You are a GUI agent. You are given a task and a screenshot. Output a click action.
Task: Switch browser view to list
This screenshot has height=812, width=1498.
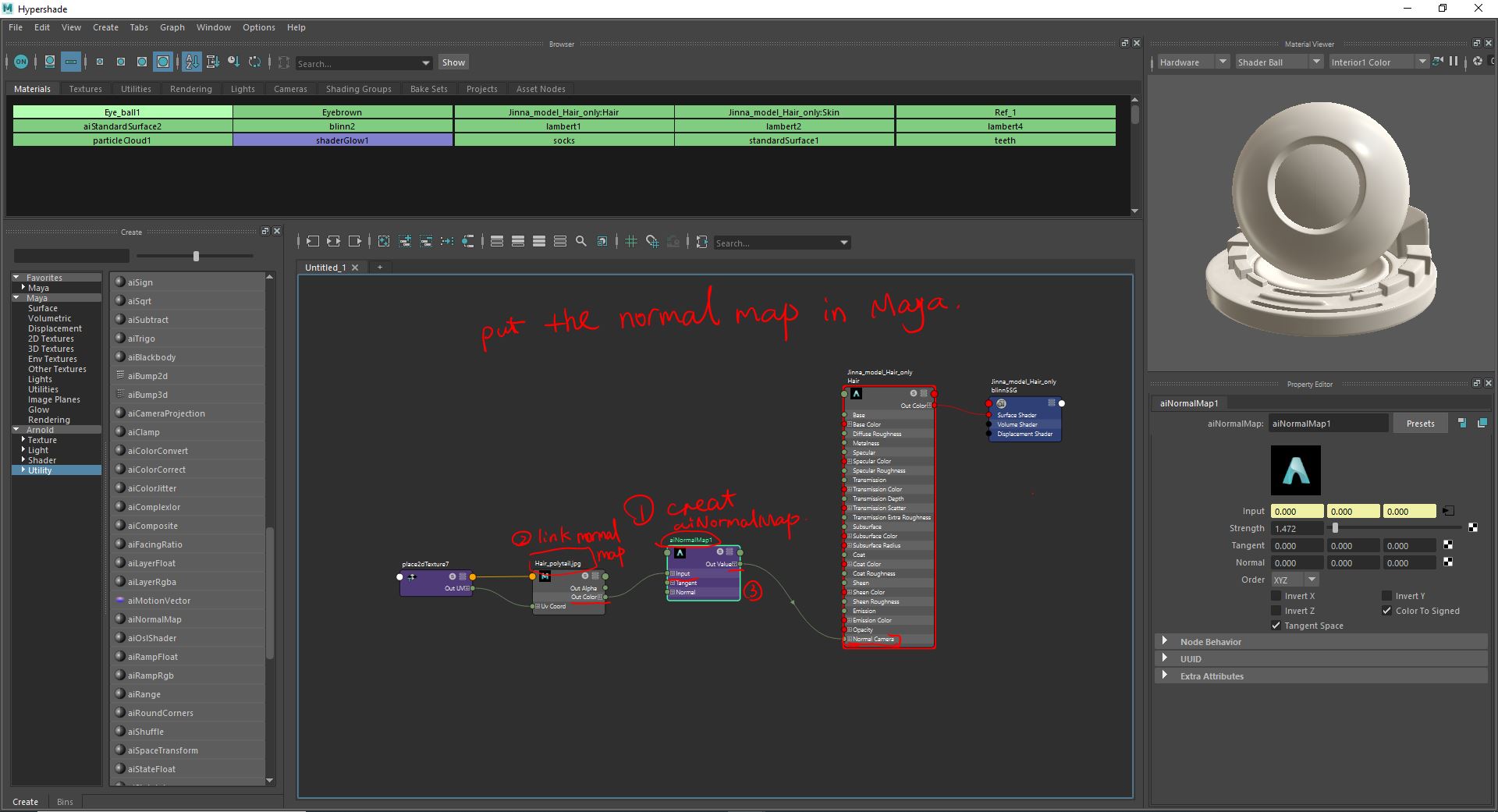coord(71,62)
